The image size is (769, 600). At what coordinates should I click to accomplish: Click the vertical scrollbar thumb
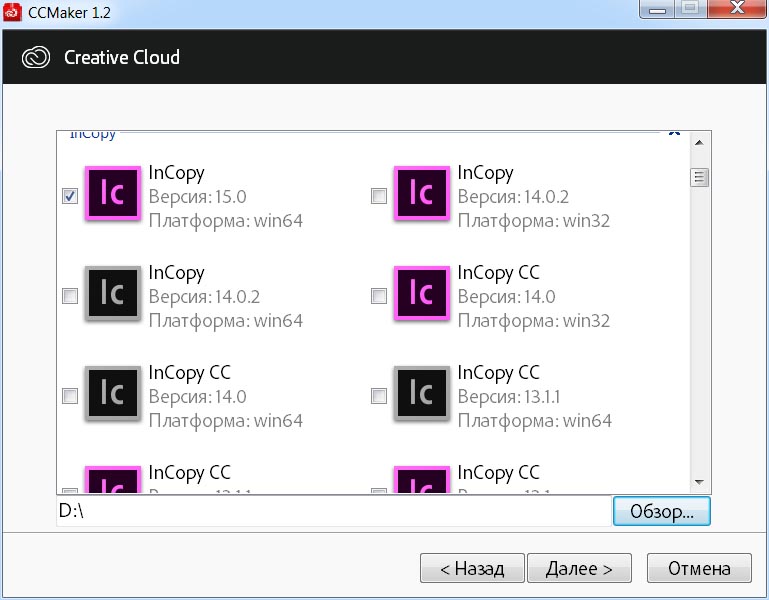click(x=699, y=178)
